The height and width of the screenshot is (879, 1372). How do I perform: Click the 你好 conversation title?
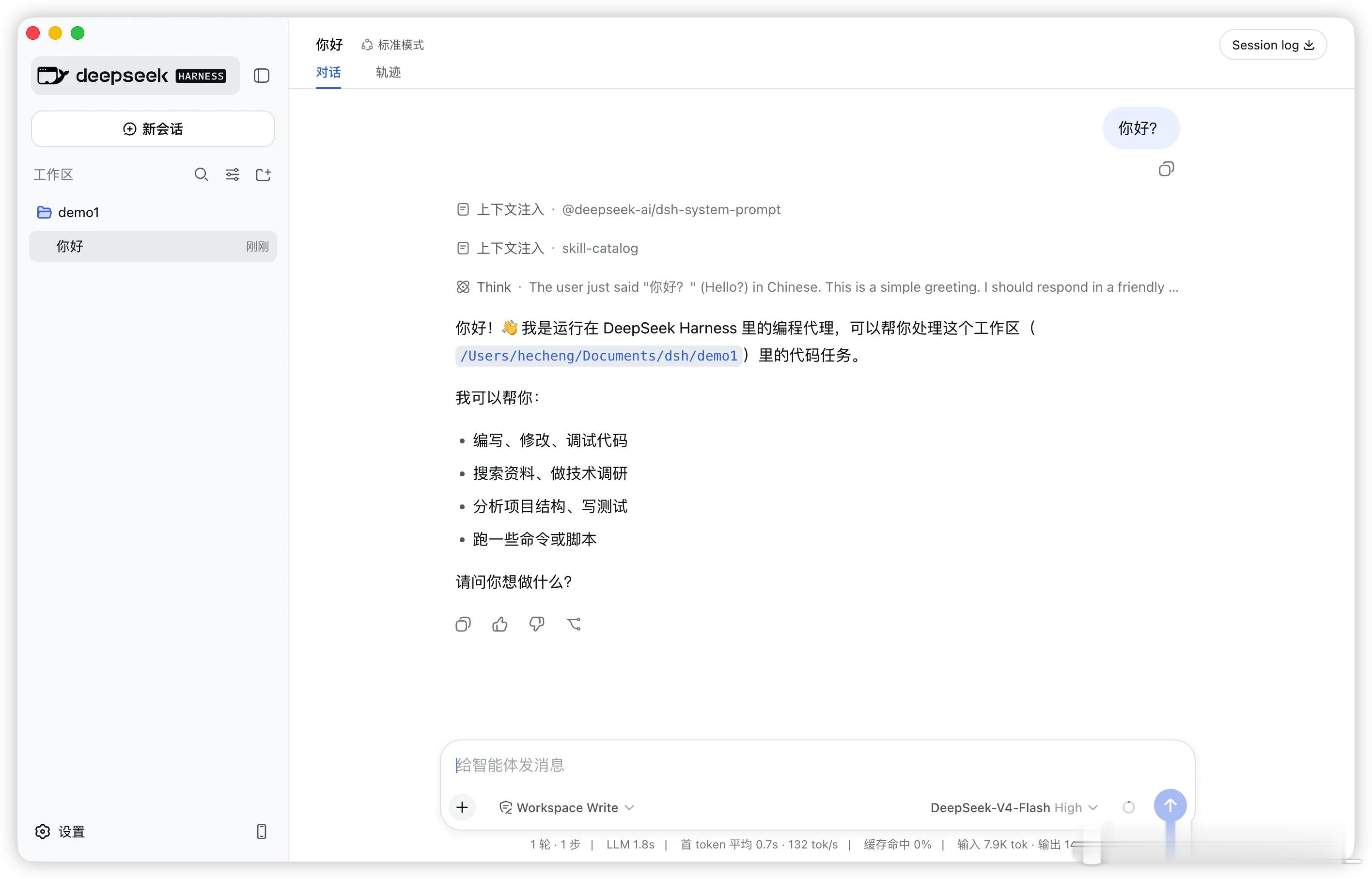tap(329, 45)
